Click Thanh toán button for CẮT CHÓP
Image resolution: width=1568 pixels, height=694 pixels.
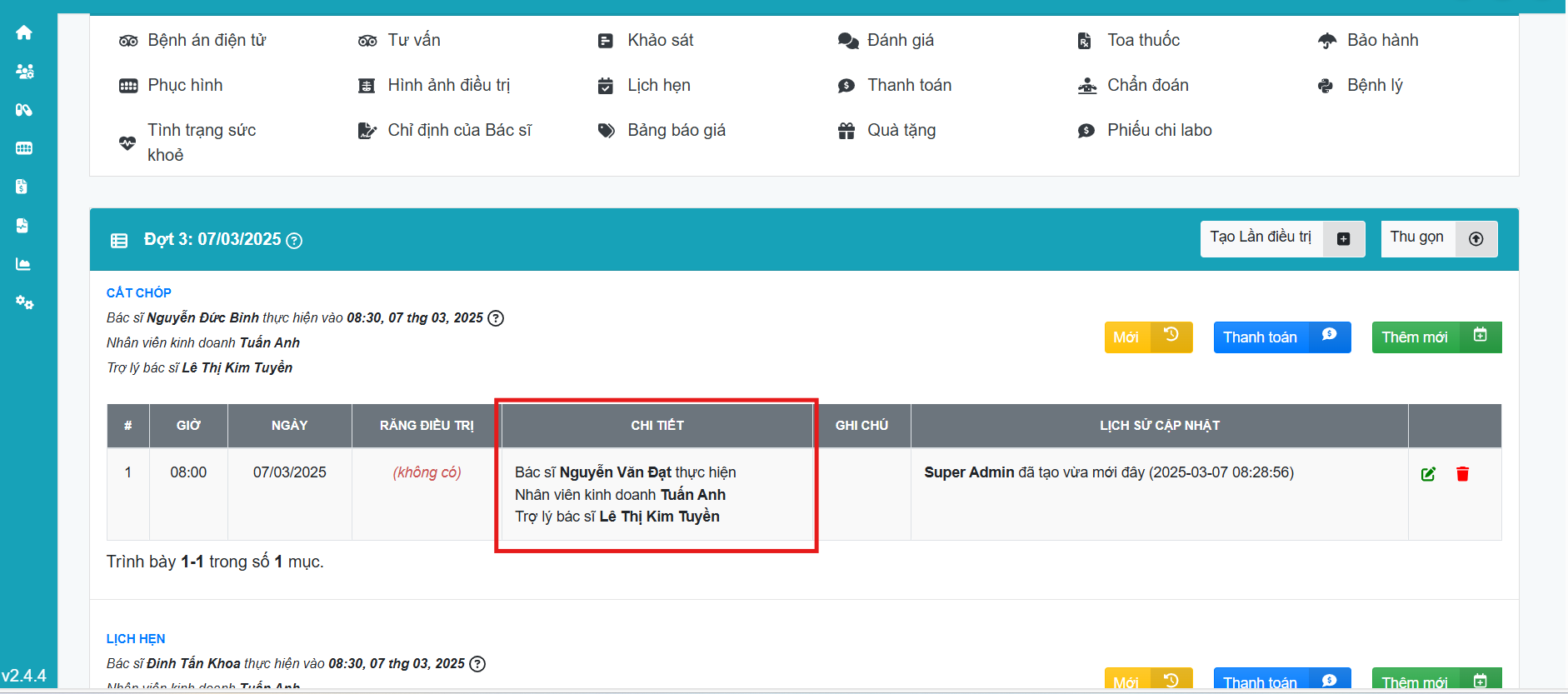tap(1281, 337)
